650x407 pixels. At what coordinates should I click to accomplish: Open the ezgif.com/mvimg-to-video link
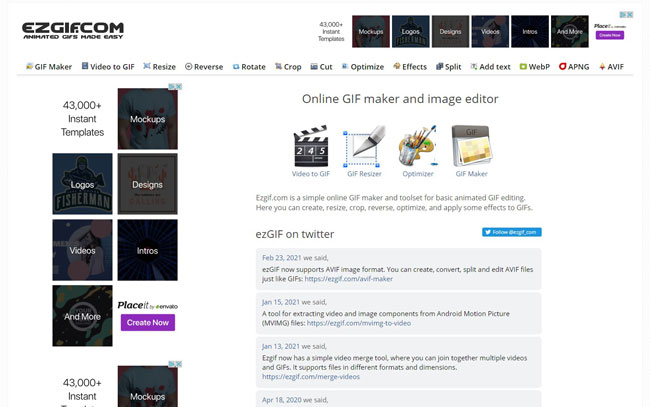point(359,323)
